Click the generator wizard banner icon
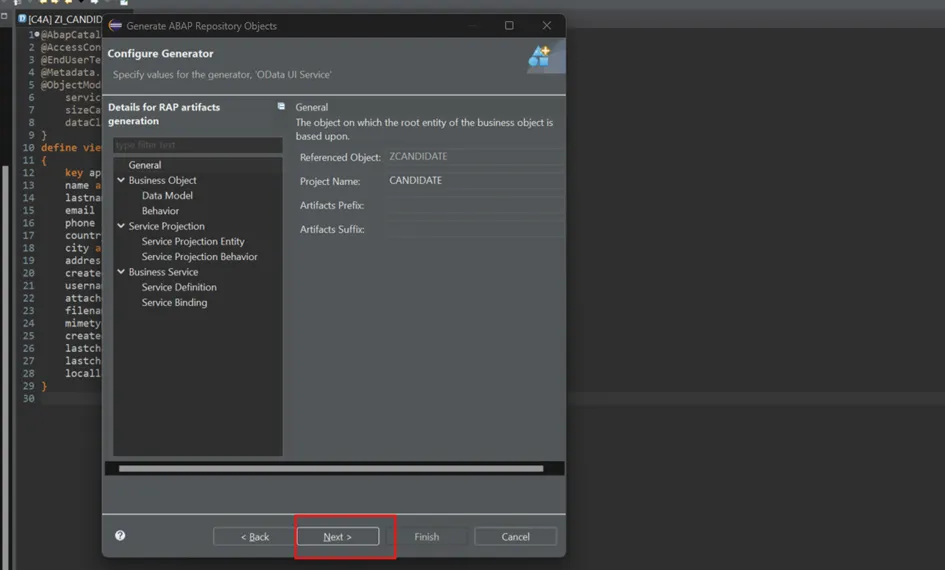945x570 pixels. (x=540, y=57)
